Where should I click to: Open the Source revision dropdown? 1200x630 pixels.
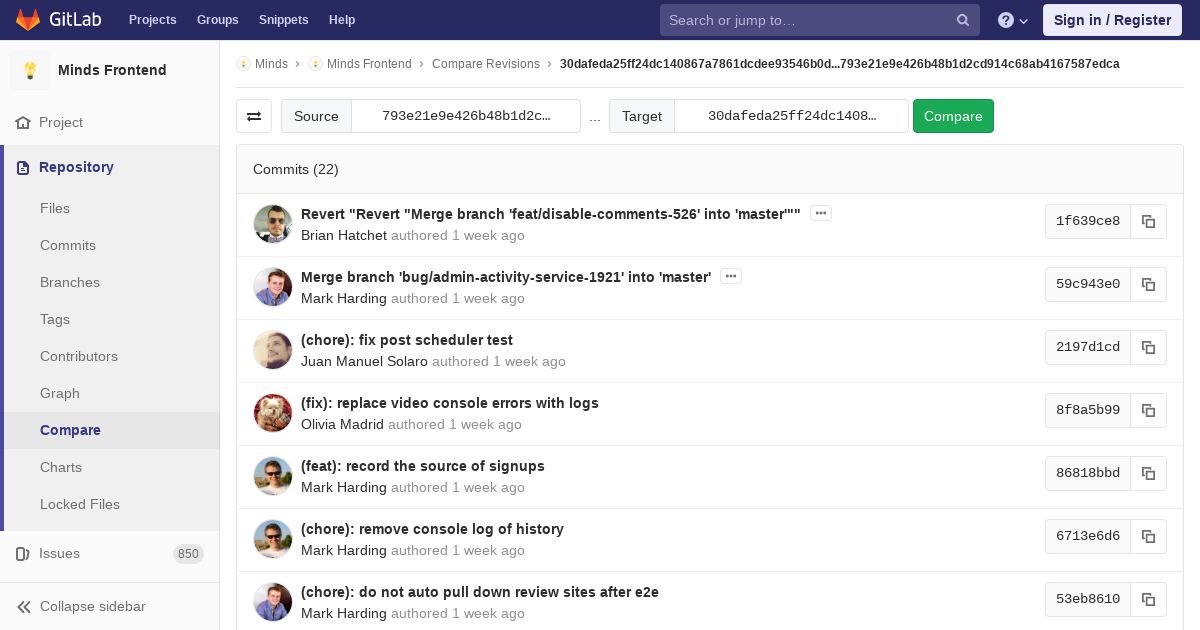pos(466,116)
